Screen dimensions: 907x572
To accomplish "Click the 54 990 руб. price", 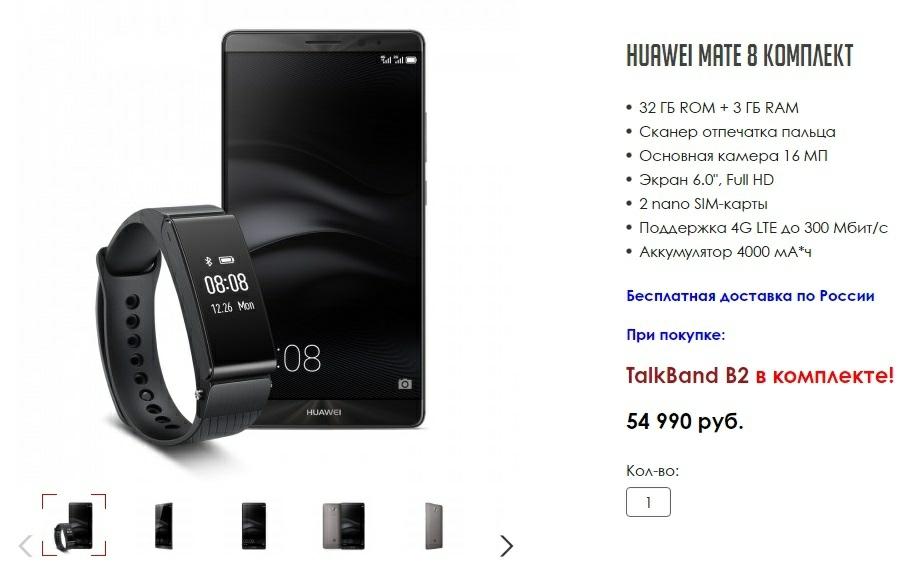I will [684, 421].
